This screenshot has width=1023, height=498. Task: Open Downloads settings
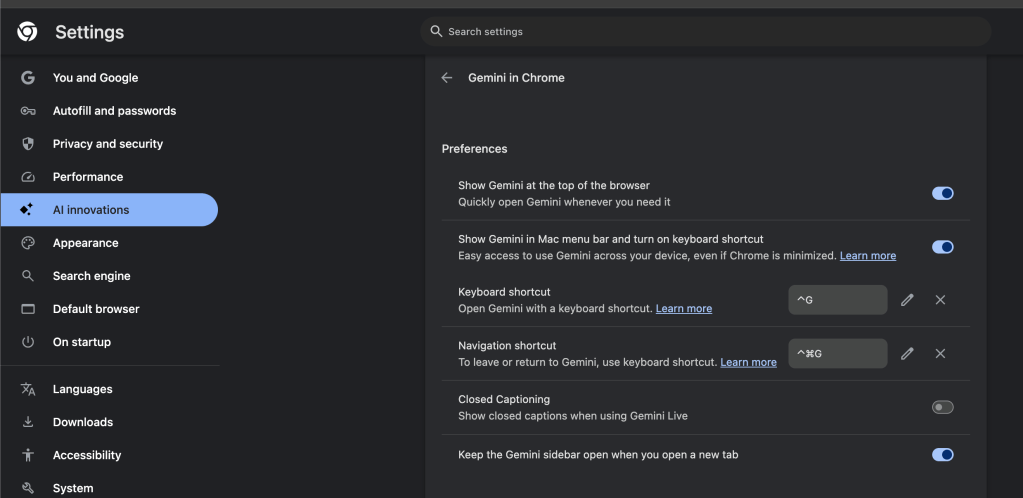(109, 422)
